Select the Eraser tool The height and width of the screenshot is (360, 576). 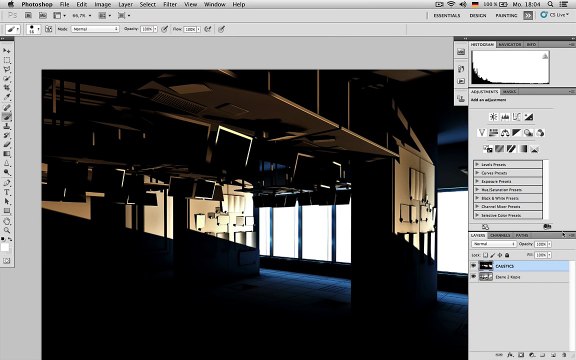click(7, 144)
